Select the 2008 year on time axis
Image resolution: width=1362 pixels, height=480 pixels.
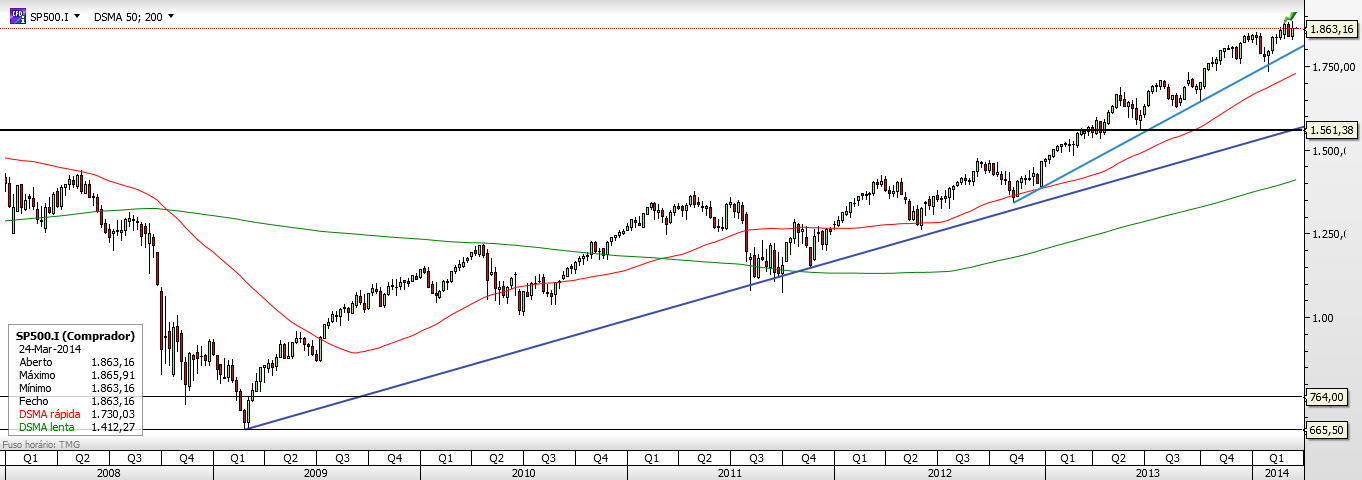click(109, 473)
